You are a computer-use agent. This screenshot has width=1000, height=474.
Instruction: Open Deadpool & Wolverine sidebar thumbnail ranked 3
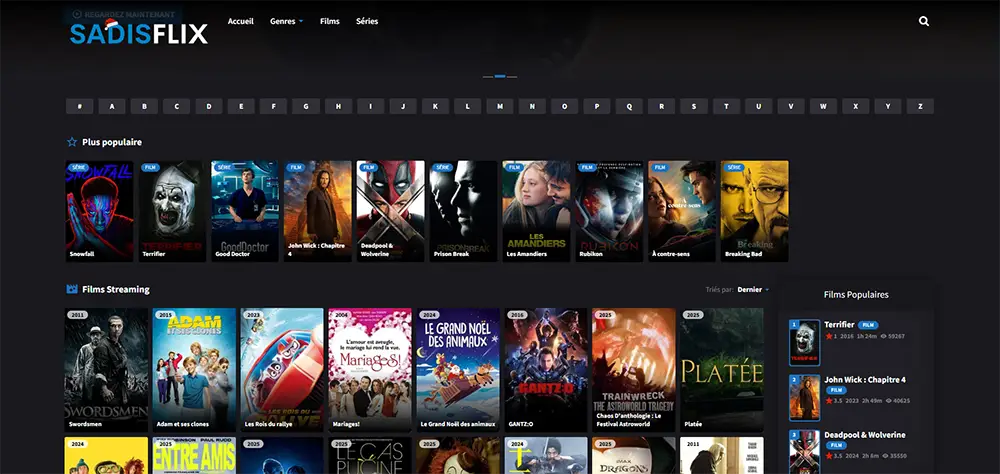click(x=805, y=452)
